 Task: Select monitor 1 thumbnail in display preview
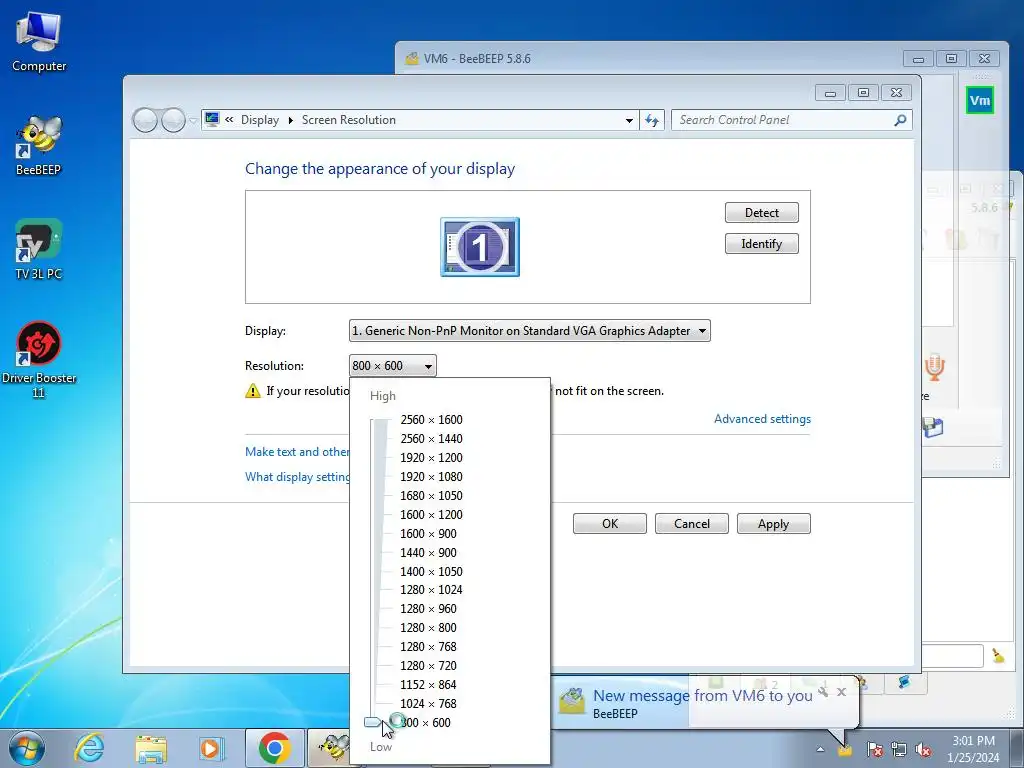point(480,247)
